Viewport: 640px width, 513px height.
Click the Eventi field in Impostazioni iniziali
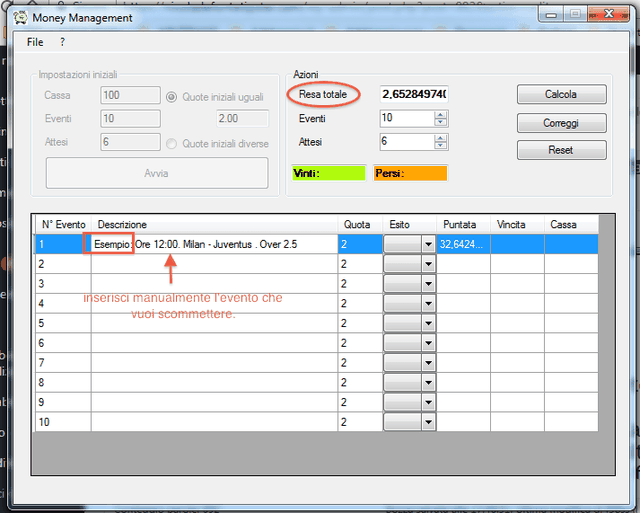[130, 118]
